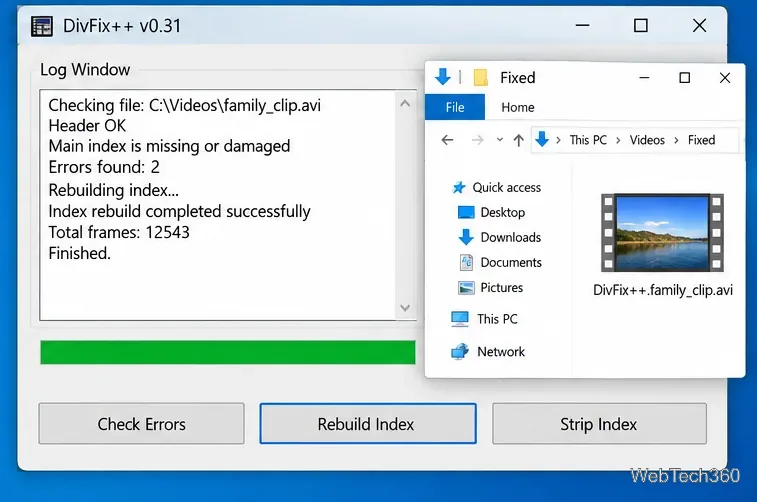This screenshot has width=757, height=502.
Task: Click the blue arrow icon in address bar
Action: [x=542, y=139]
